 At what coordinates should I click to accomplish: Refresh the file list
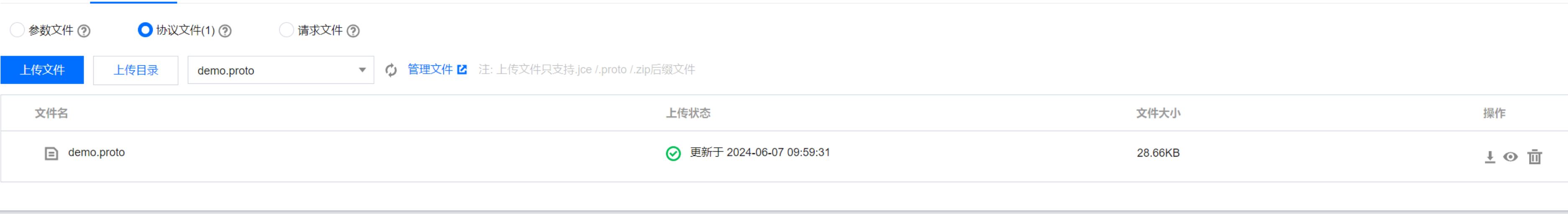(x=391, y=70)
